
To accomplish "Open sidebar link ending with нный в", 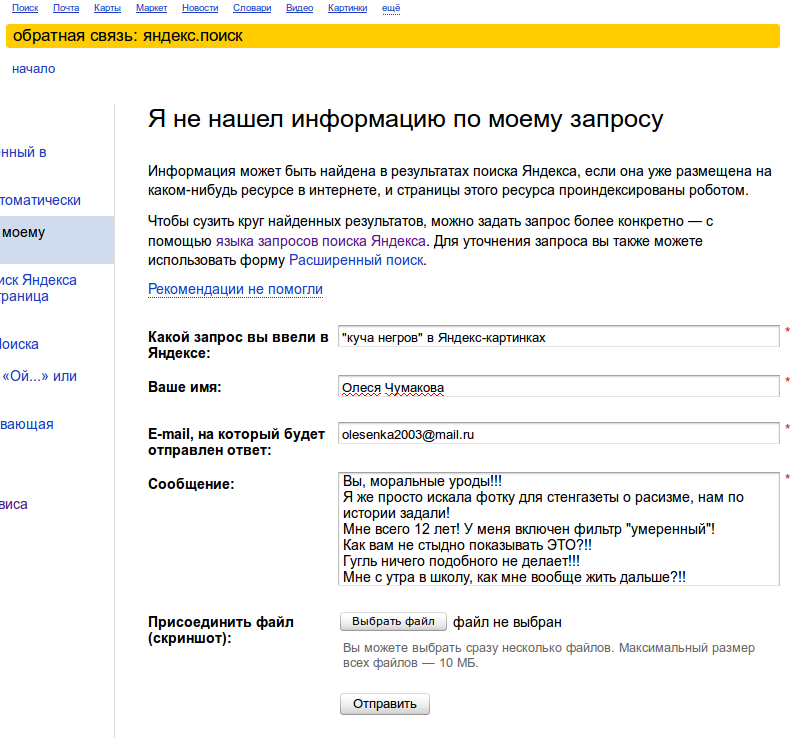I will [23, 152].
